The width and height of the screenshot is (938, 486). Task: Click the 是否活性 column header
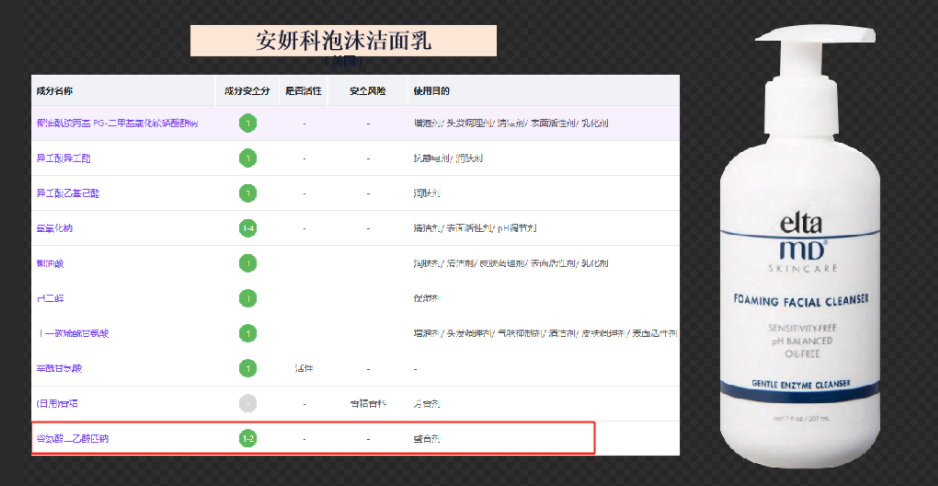coord(303,90)
